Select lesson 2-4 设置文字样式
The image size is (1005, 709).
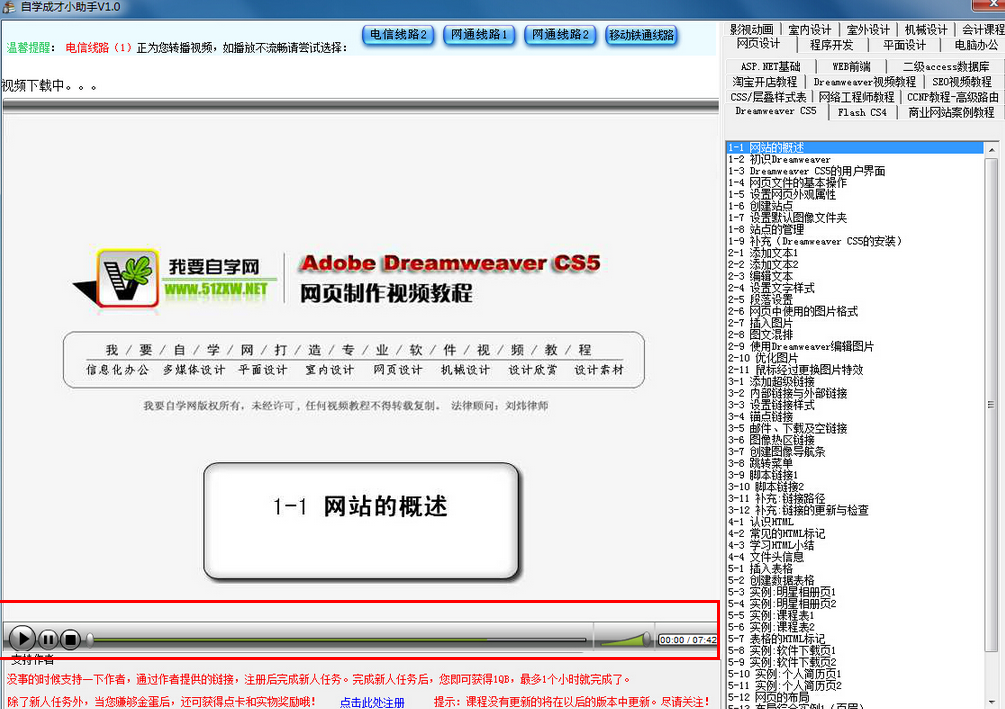point(854,288)
